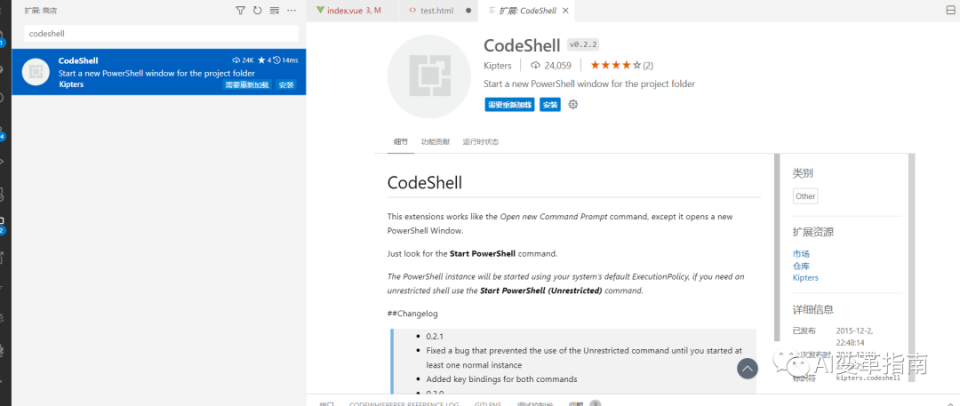Open Kipters link under 扩展资源
The height and width of the screenshot is (406, 960).
(x=805, y=277)
